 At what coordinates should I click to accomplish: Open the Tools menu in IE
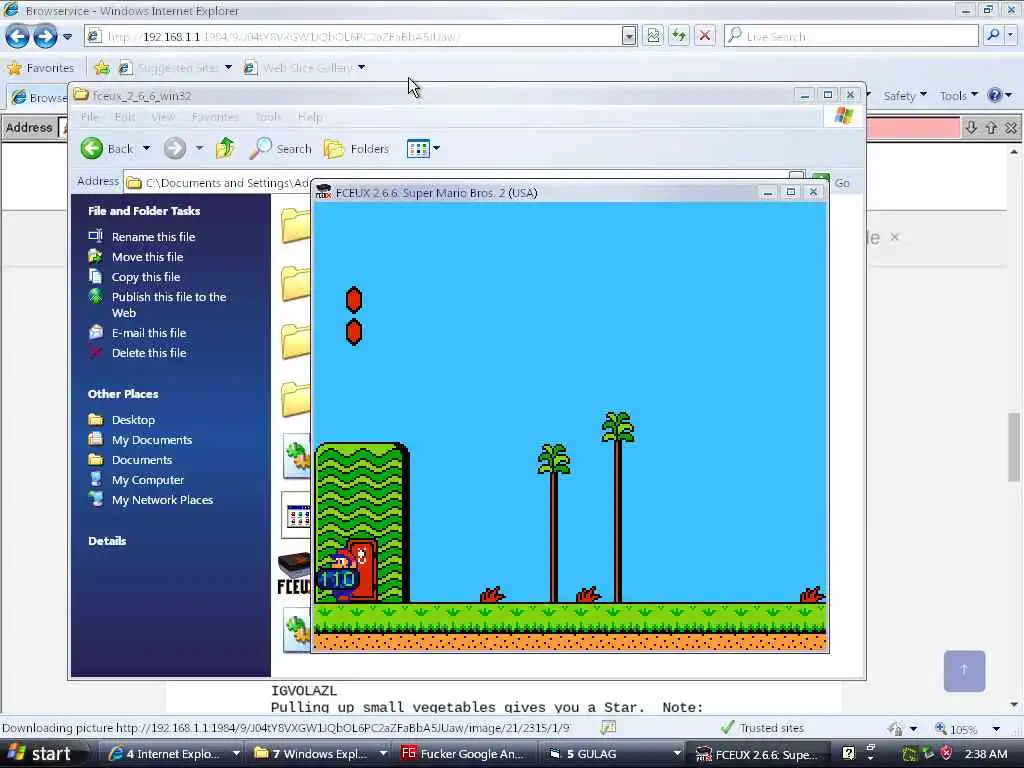tap(958, 95)
